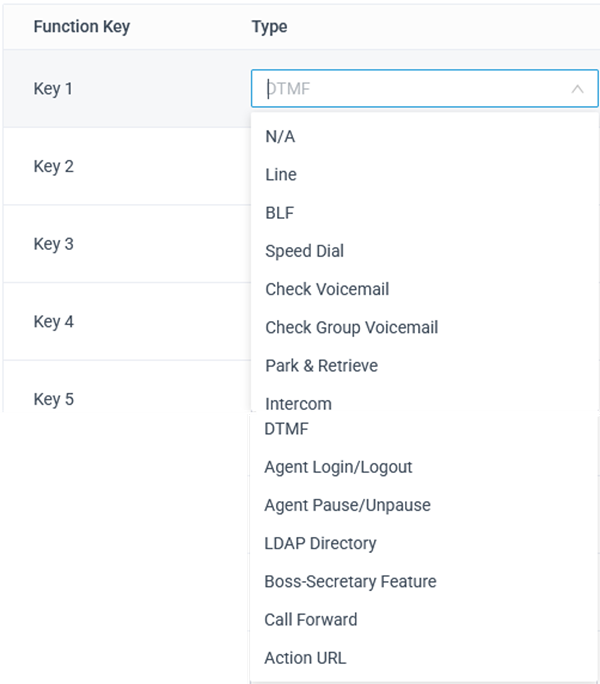Select Check Group Voicemail
600x684 pixels.
pyautogui.click(x=352, y=328)
